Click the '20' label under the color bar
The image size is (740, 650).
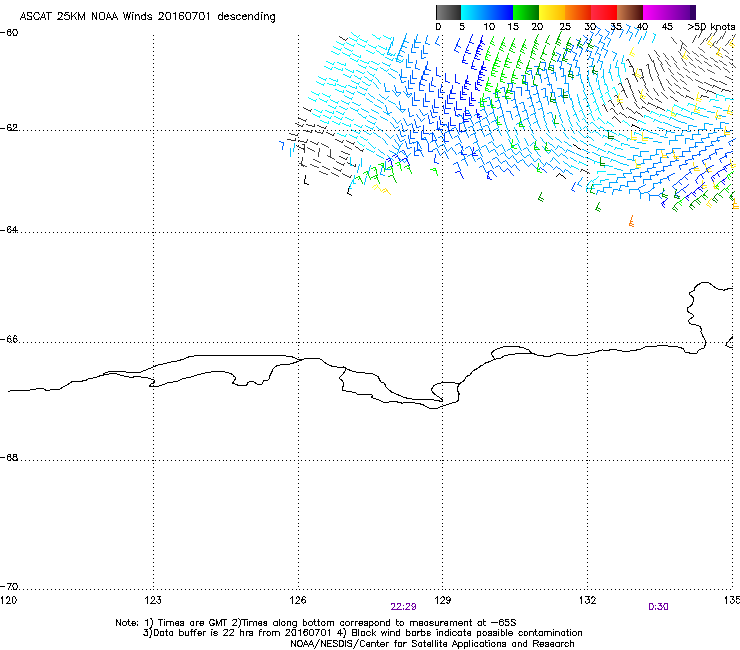pyautogui.click(x=537, y=27)
